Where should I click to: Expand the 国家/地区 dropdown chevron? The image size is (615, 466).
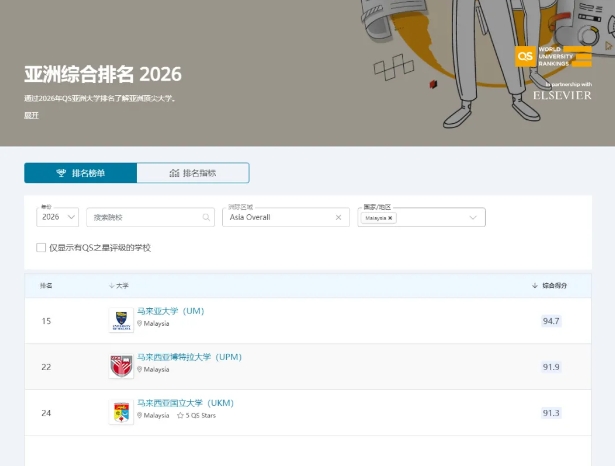click(x=473, y=217)
